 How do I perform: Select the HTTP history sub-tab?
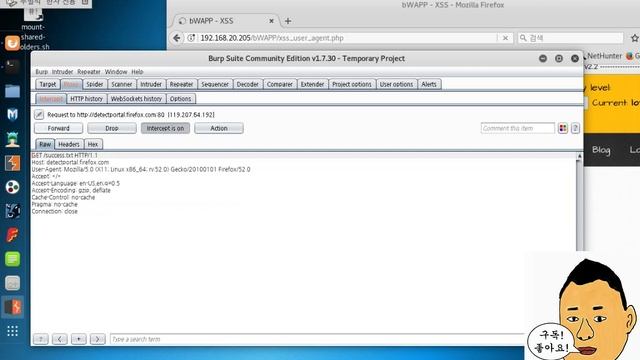[86, 99]
